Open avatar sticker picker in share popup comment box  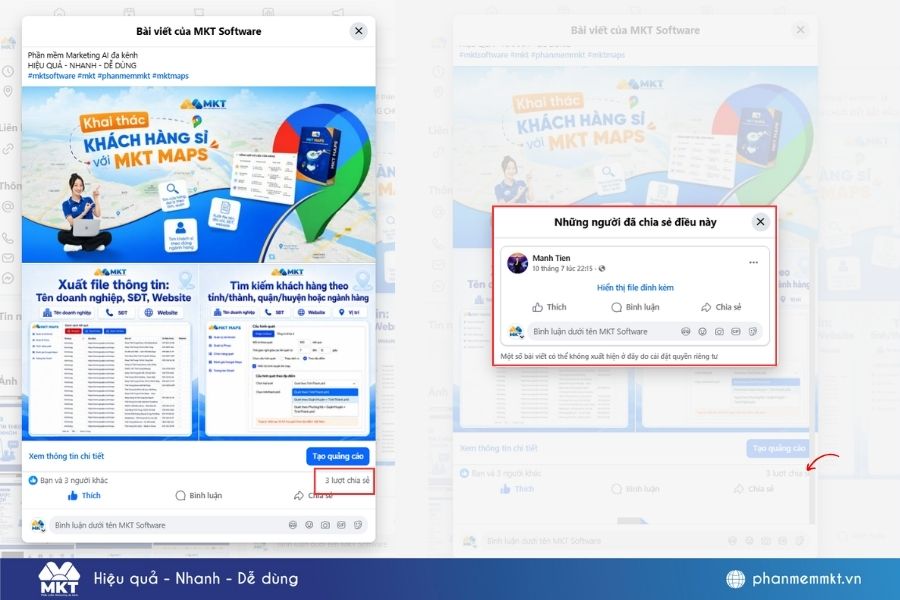point(685,331)
